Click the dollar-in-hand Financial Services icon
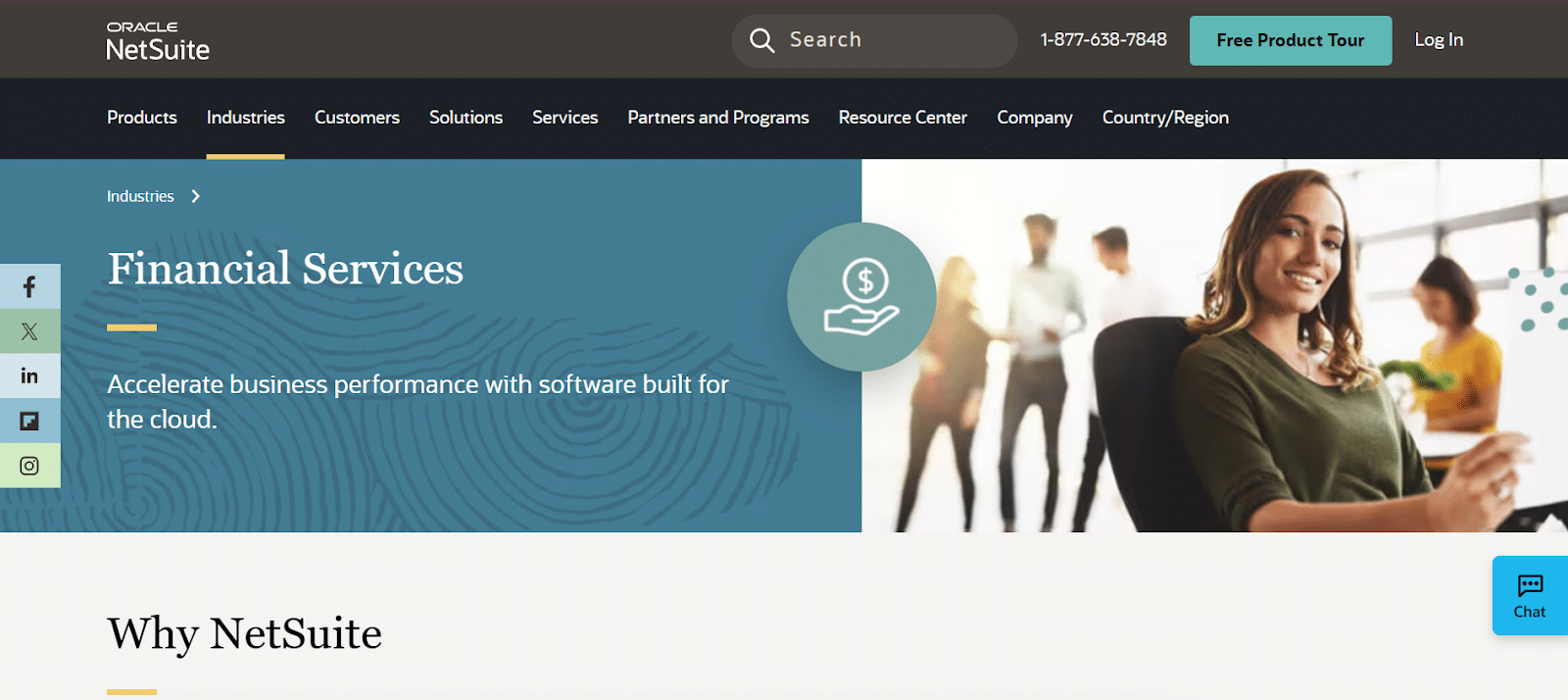 click(x=861, y=297)
